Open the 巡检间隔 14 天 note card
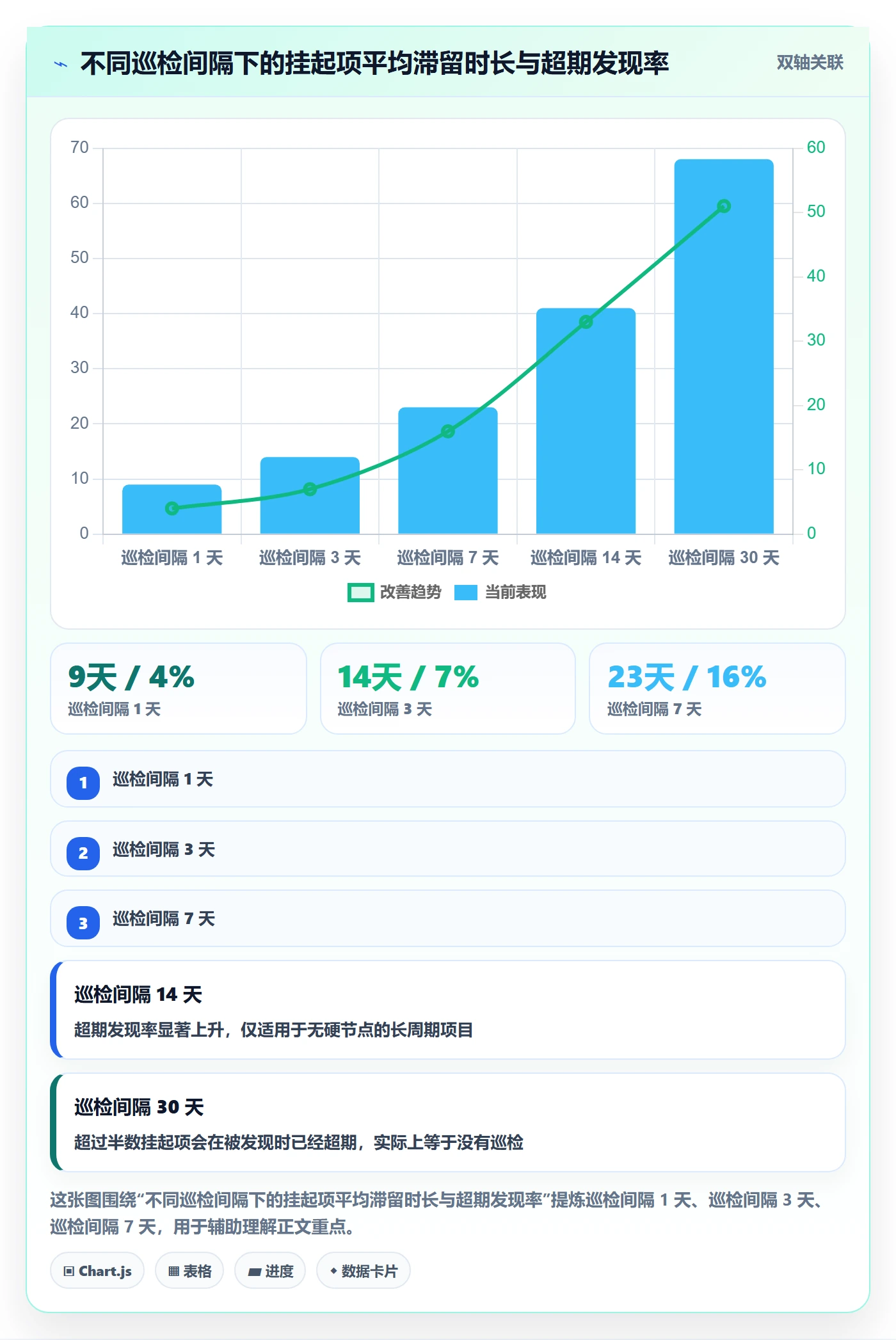 [448, 1010]
